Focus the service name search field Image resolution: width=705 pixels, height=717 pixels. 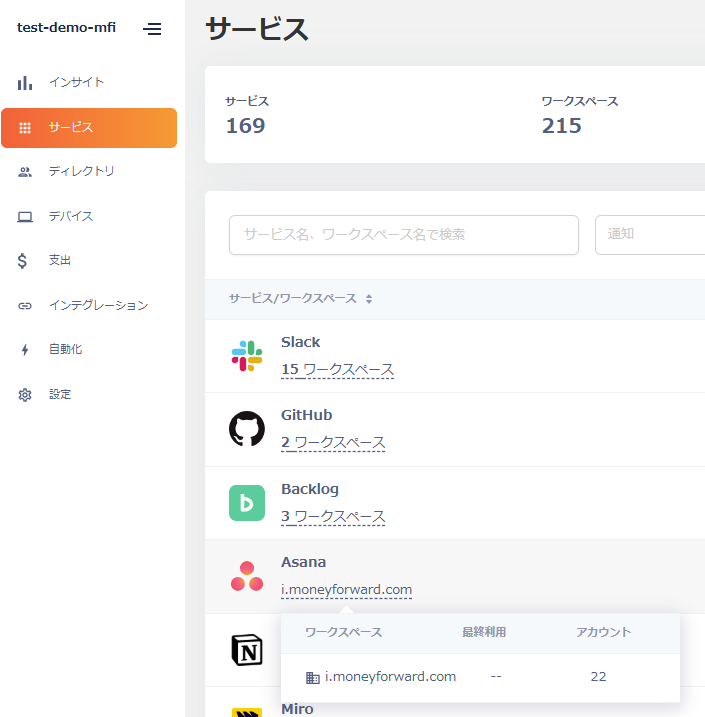tap(404, 235)
